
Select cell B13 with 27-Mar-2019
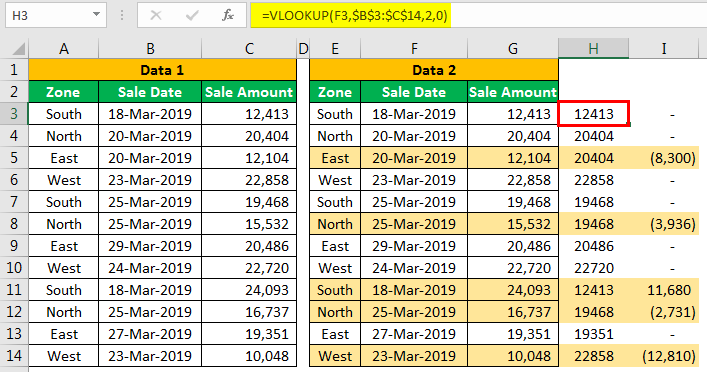coord(150,334)
